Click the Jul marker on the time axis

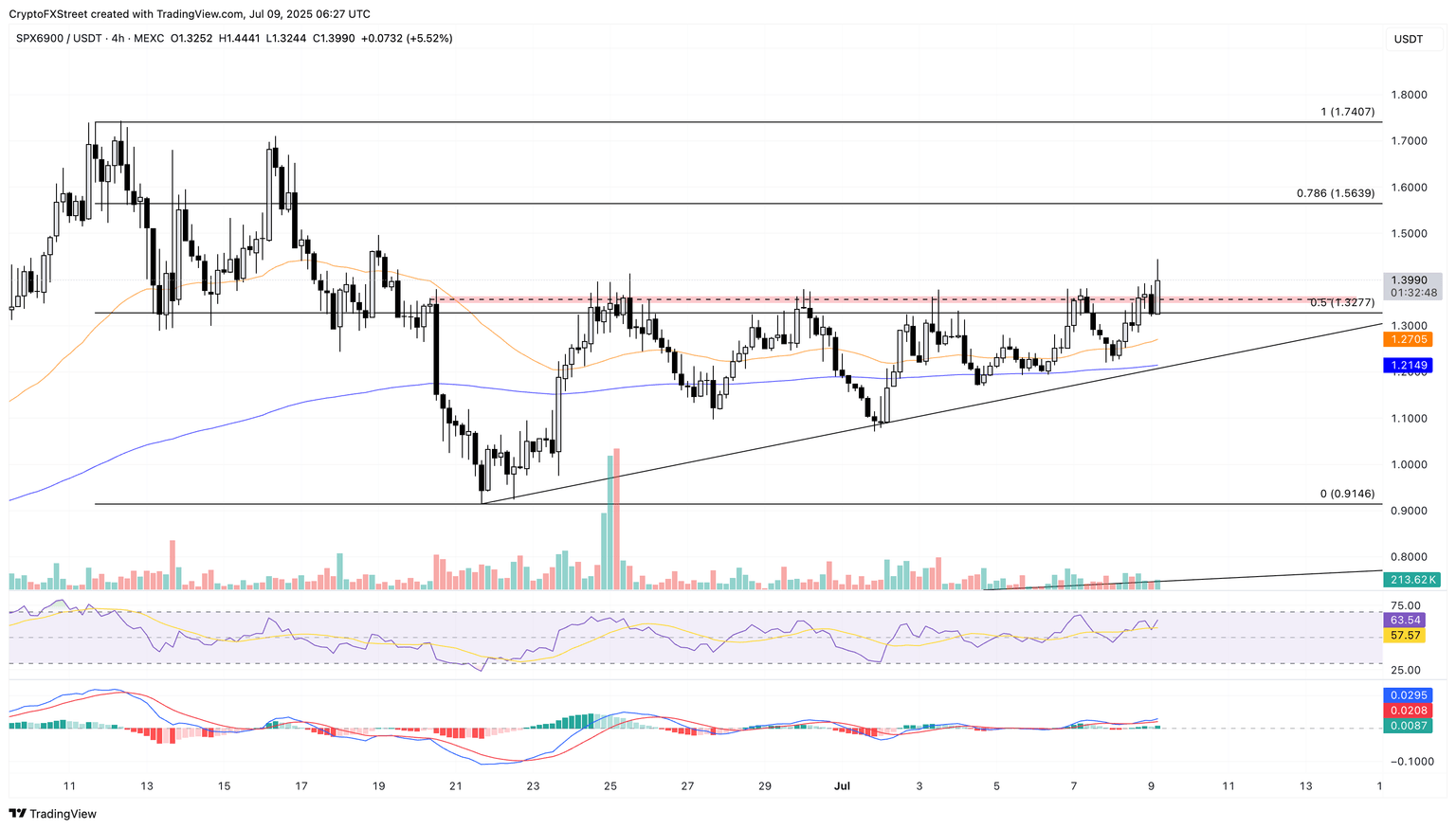coord(842,786)
